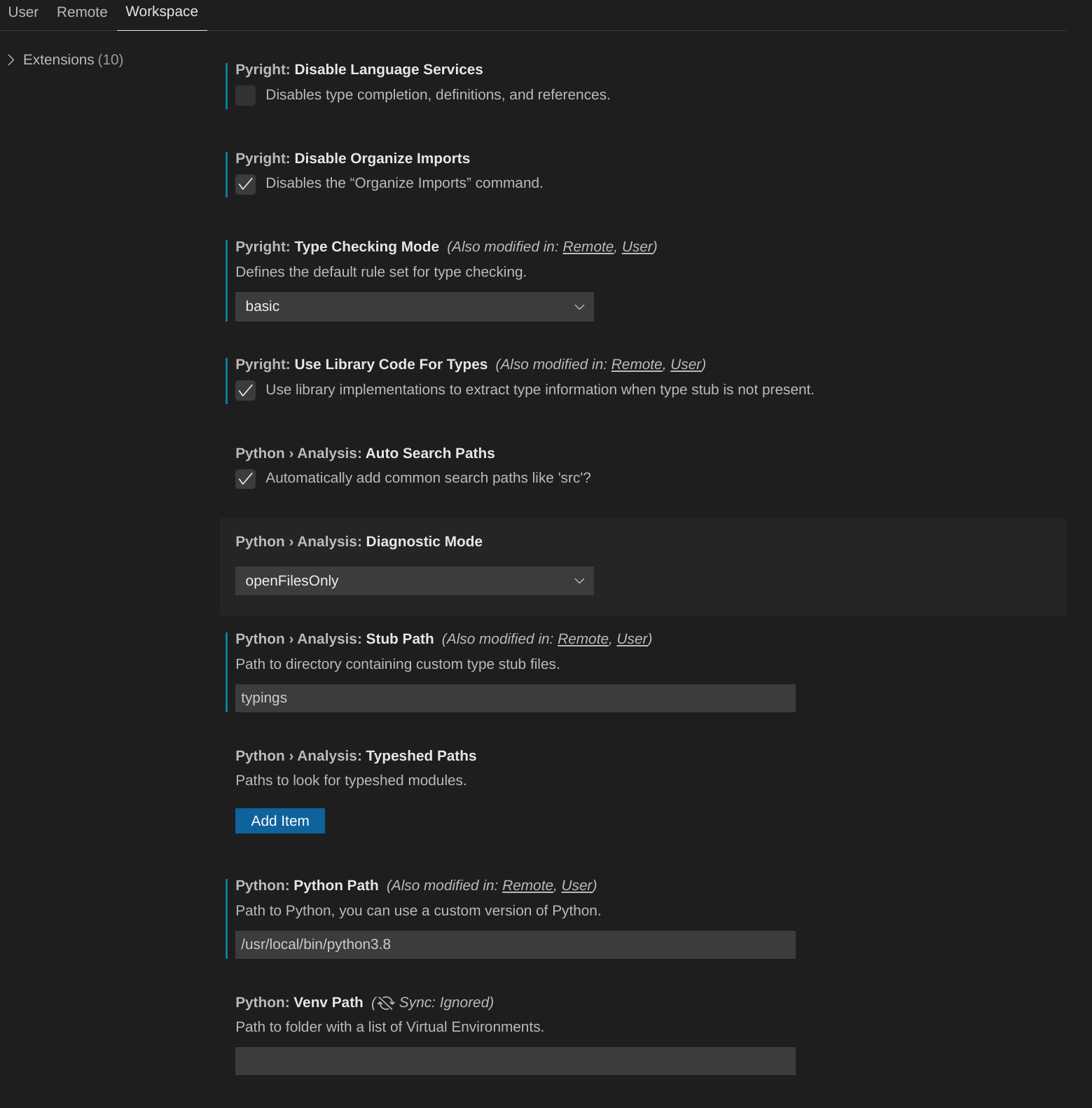1092x1108 pixels.
Task: Click 'Path to directory containing custom' description
Action: 398,664
